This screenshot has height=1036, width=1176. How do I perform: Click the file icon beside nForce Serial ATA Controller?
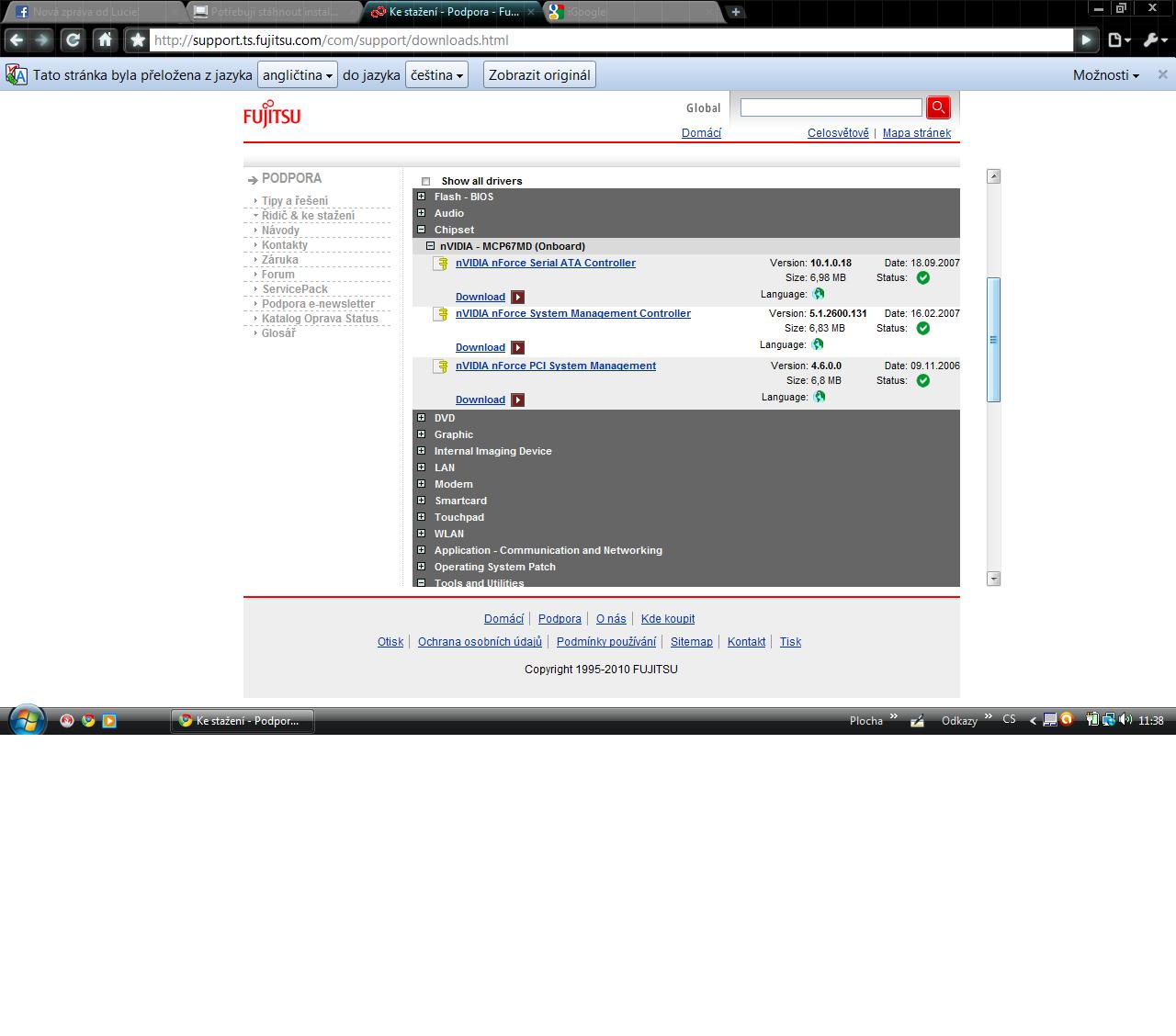click(x=441, y=264)
